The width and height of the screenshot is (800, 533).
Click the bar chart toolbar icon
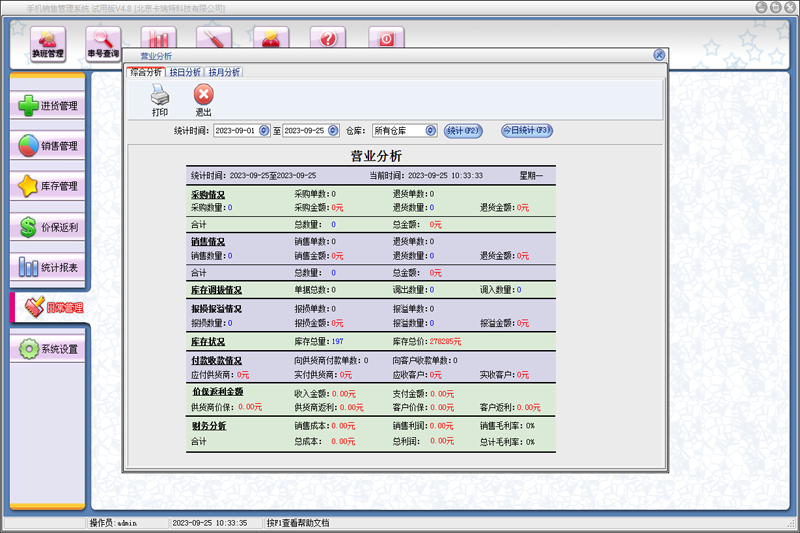(x=158, y=40)
